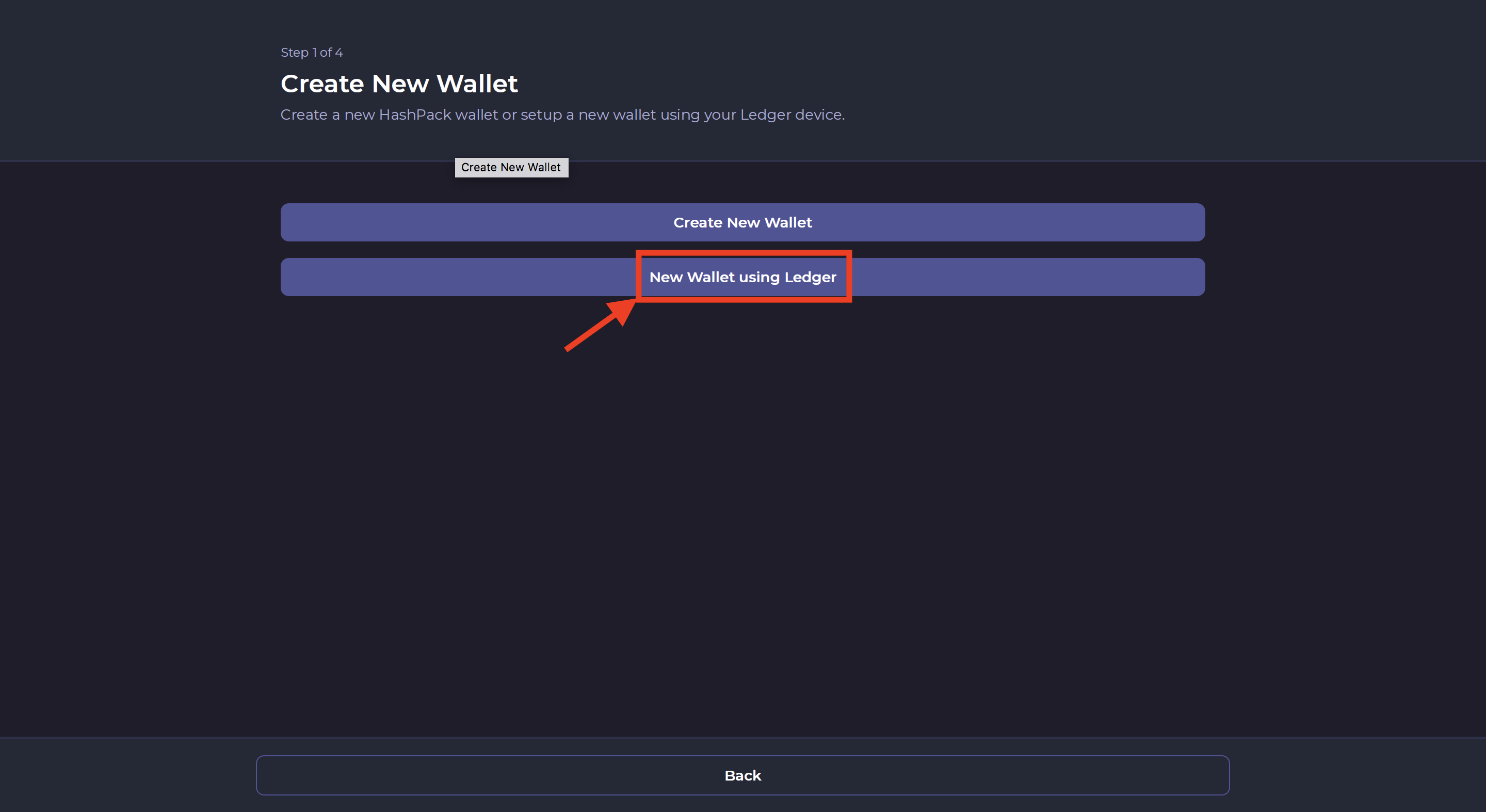Click the red highlight box border
The image size is (1486, 812).
coord(744,253)
